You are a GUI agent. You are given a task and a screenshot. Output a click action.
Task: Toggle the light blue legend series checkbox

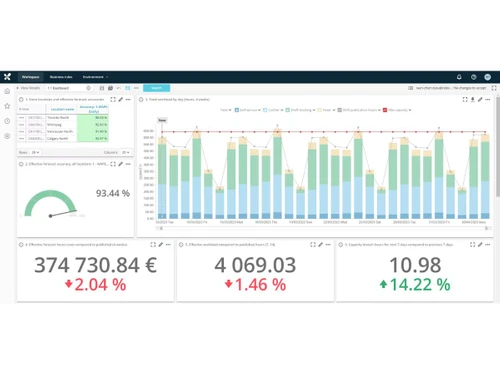(x=265, y=110)
